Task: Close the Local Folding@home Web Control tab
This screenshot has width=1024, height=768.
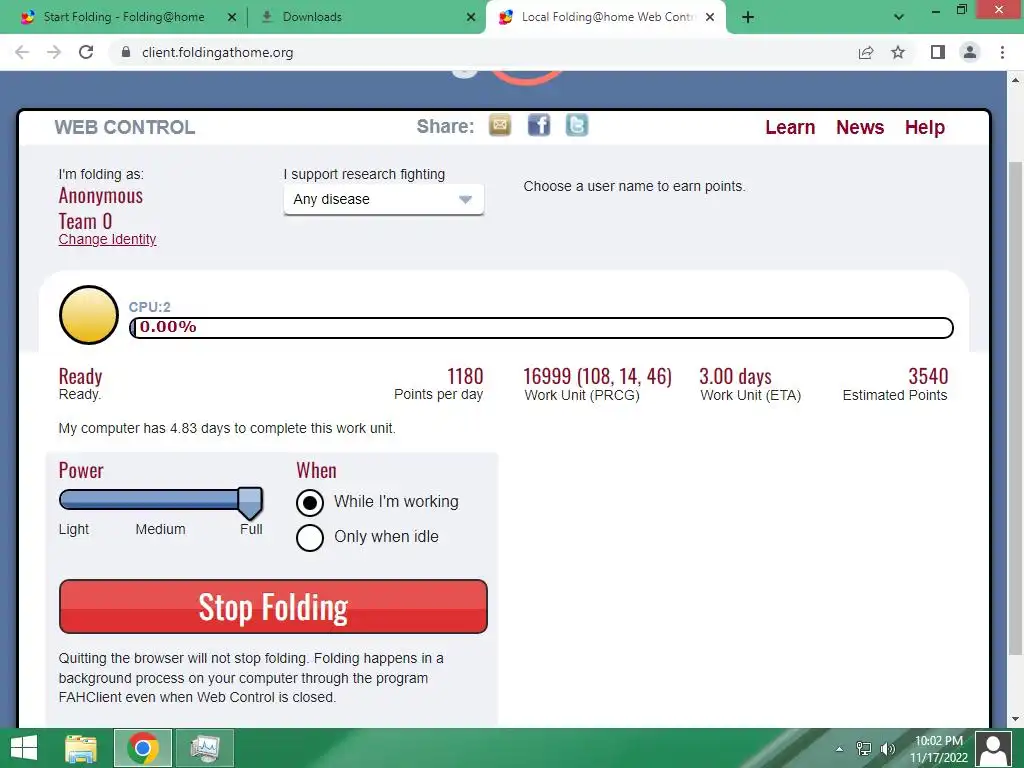Action: click(710, 17)
